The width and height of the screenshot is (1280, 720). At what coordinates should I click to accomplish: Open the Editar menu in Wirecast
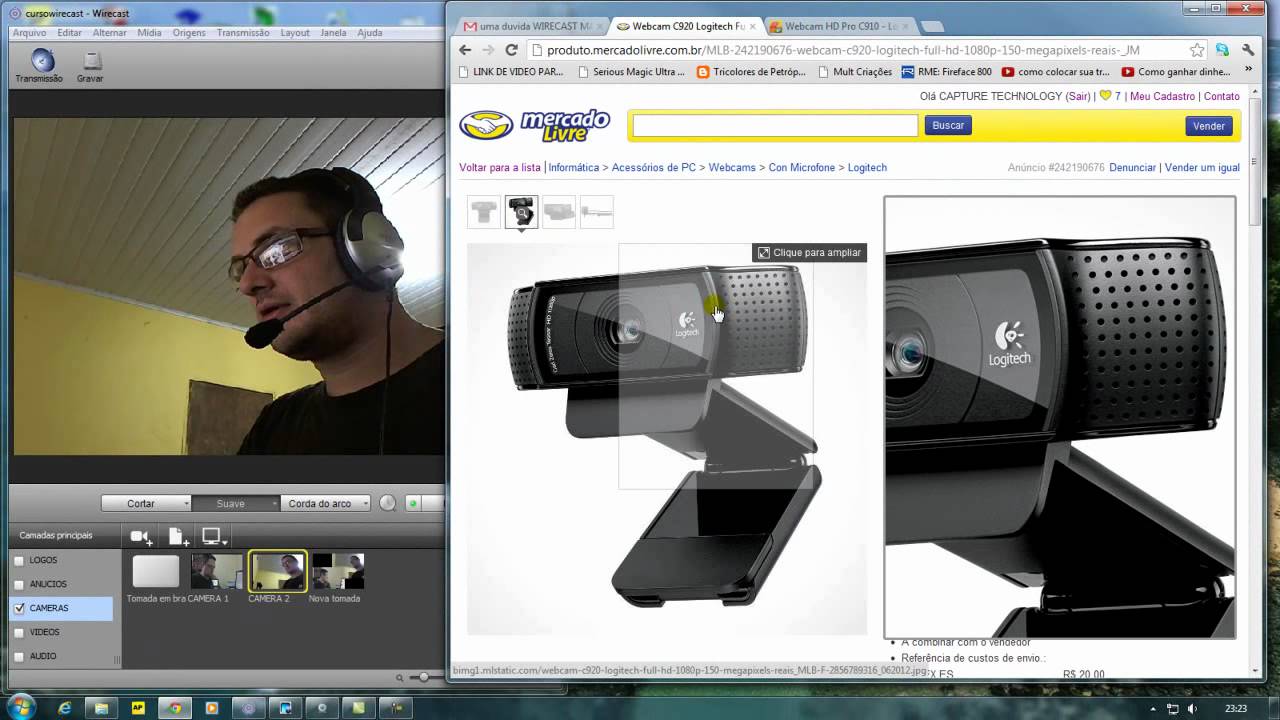pos(70,33)
